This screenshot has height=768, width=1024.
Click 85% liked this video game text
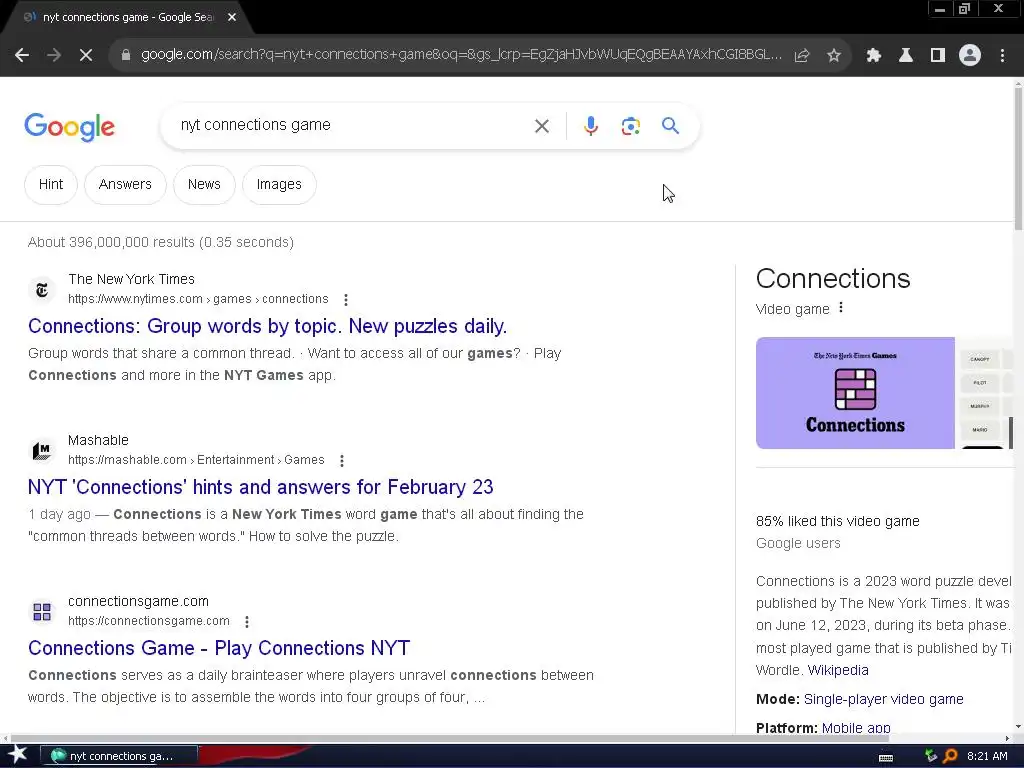pos(838,521)
